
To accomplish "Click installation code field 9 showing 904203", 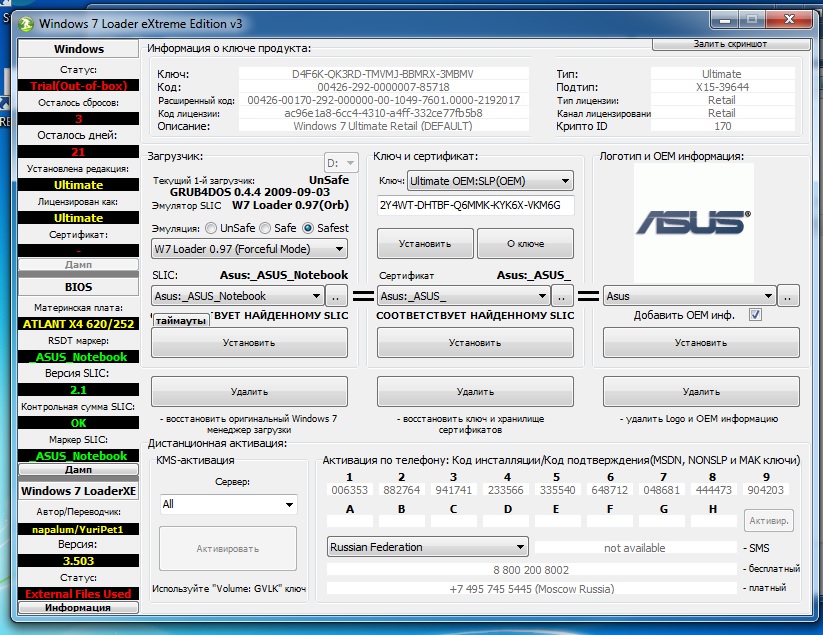I will [x=766, y=490].
